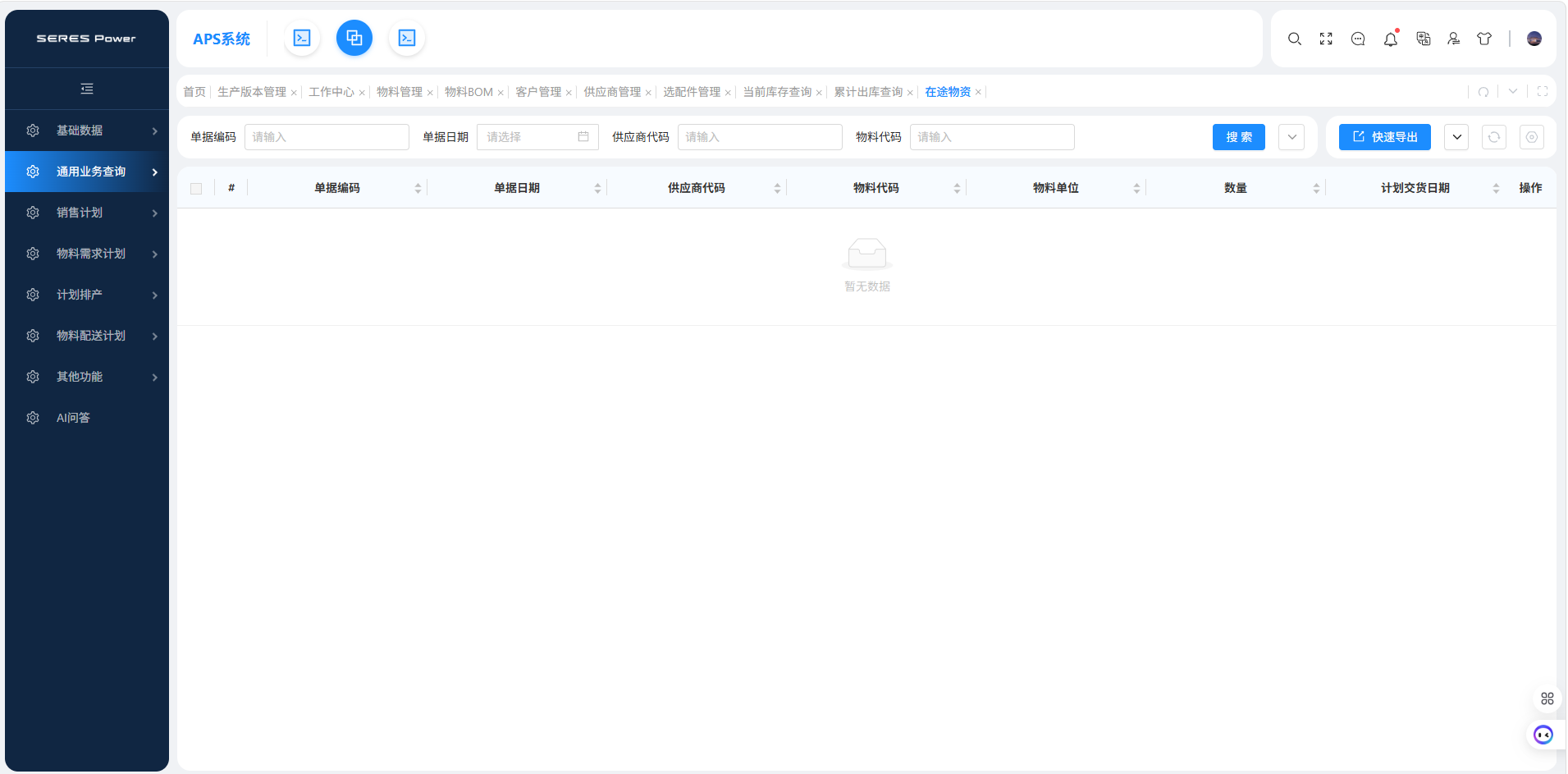Open the chat message icon

pos(1358,39)
